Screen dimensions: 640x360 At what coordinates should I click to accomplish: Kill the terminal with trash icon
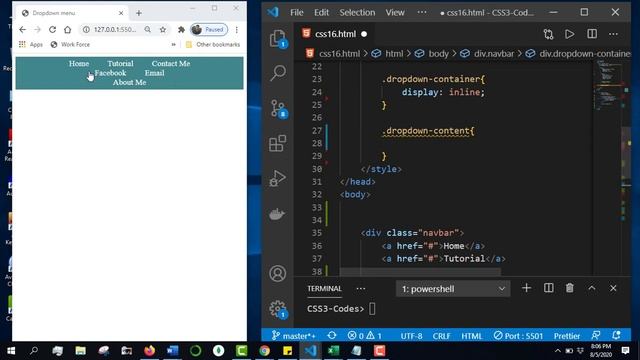(570, 288)
